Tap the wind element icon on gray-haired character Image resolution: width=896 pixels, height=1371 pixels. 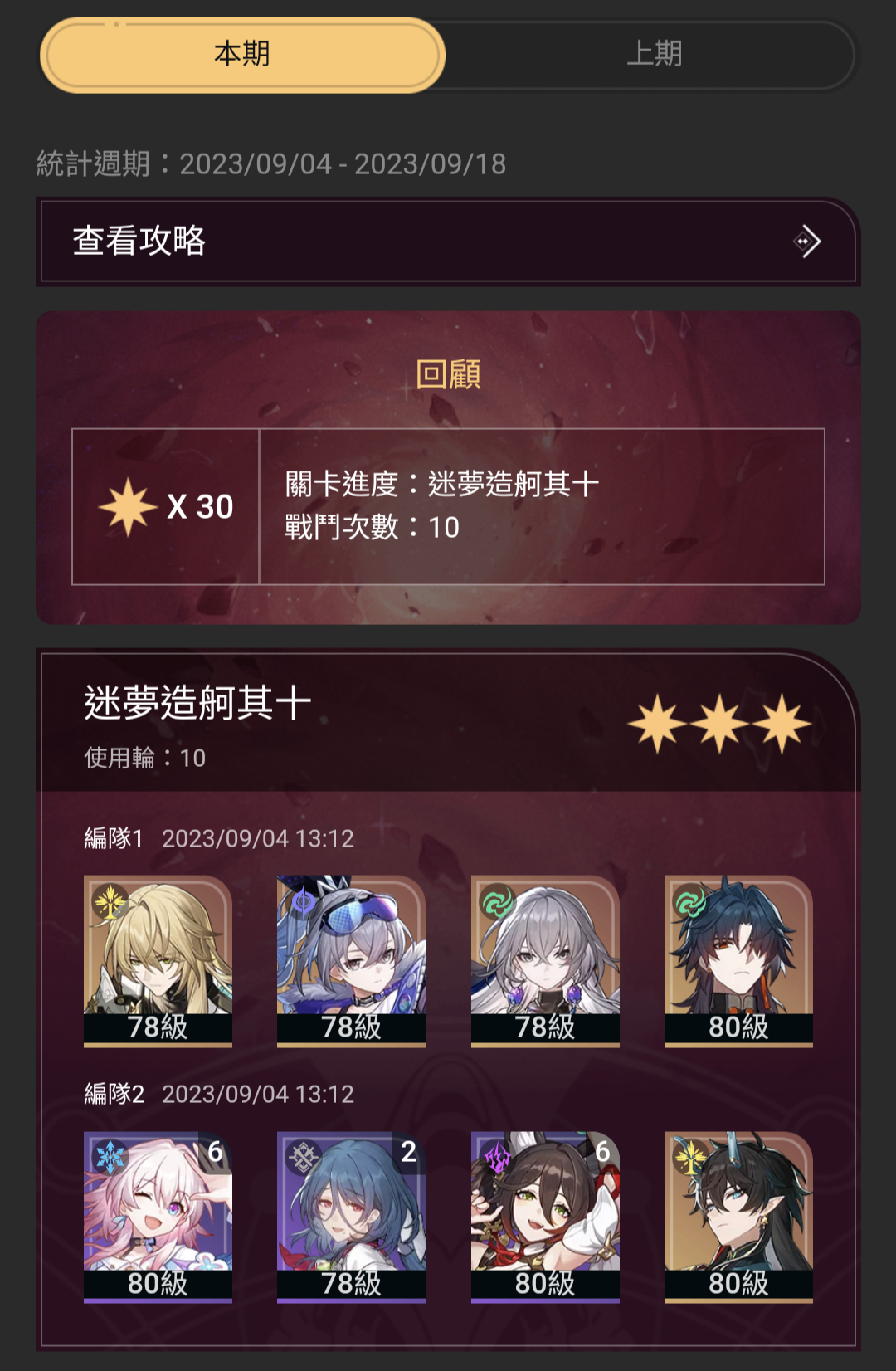[498, 901]
